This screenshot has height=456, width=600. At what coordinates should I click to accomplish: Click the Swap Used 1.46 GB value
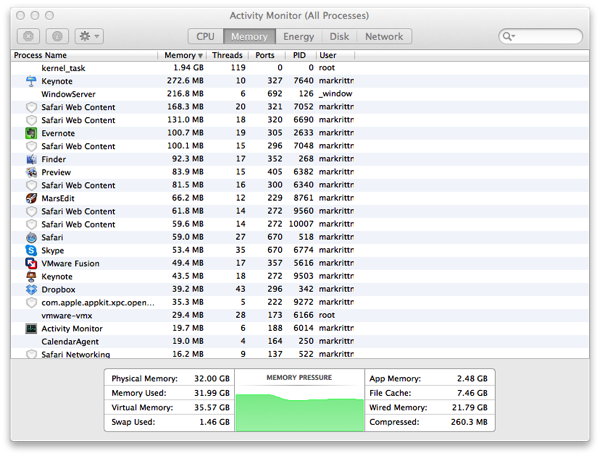214,422
